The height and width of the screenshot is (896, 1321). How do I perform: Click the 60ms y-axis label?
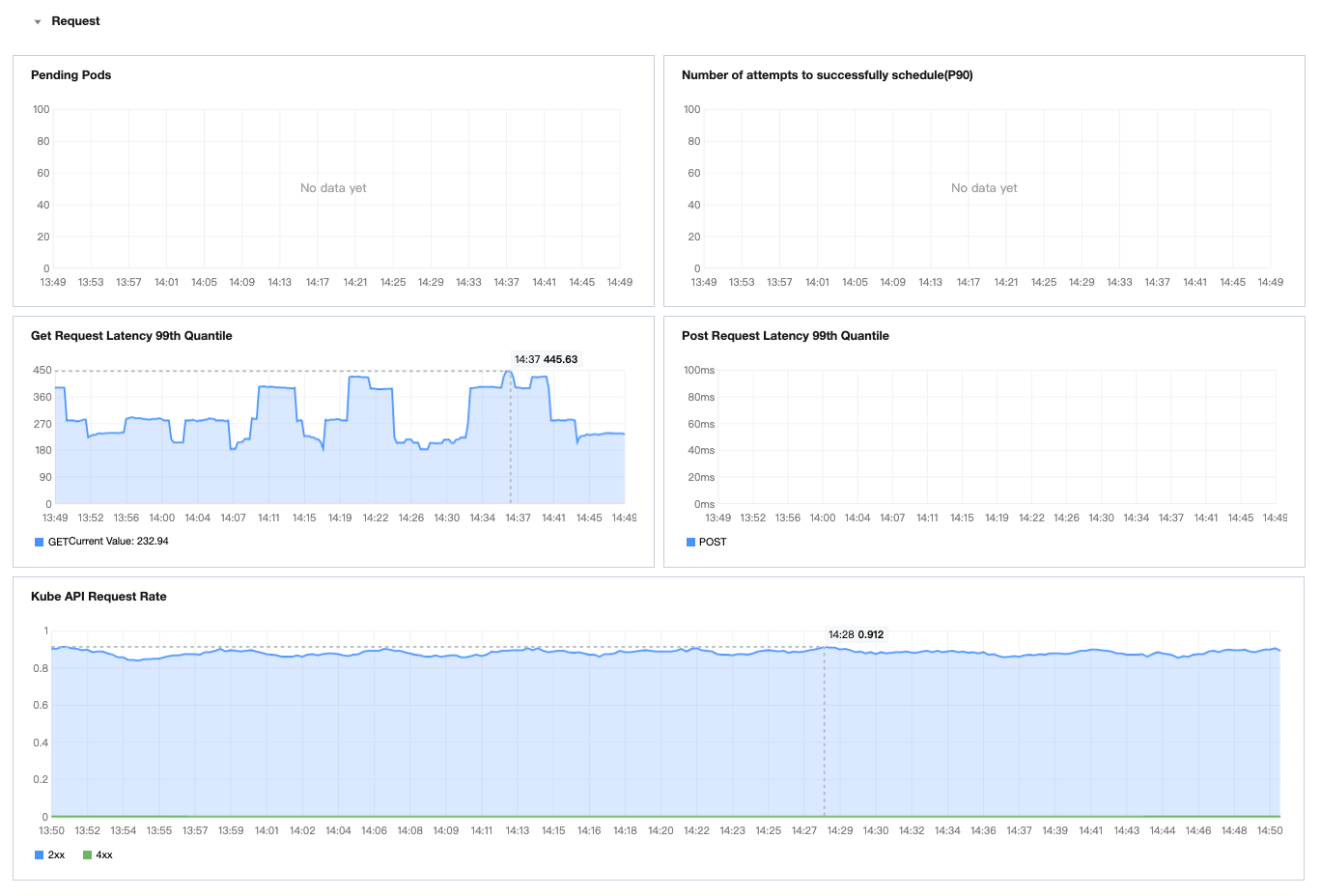701,424
